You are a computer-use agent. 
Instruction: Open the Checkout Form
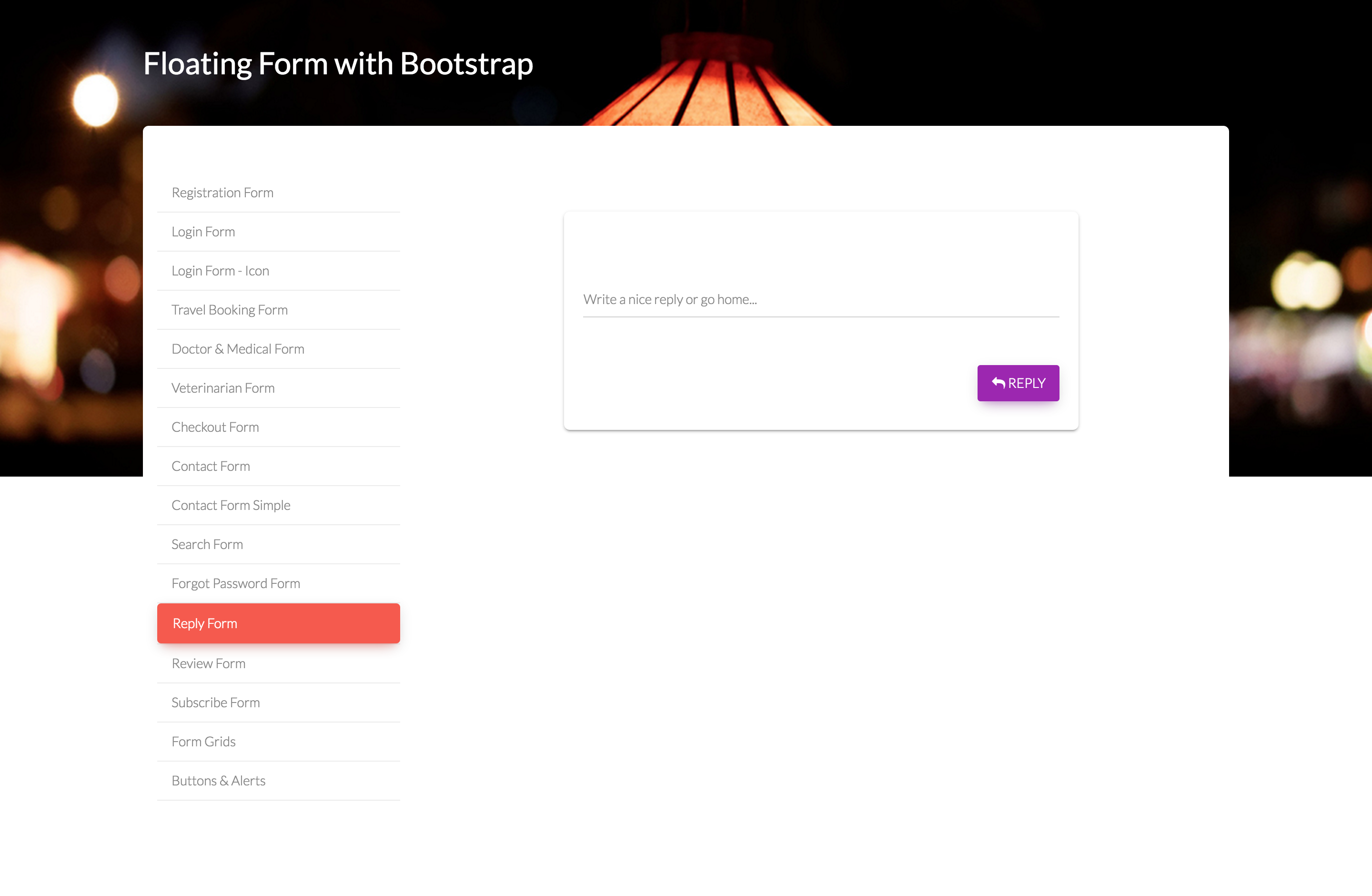(215, 427)
